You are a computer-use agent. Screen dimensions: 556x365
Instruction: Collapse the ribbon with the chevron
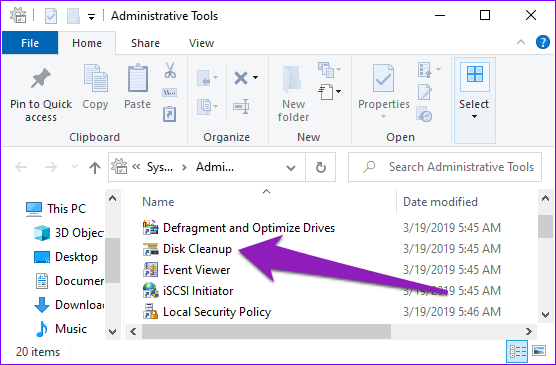click(521, 42)
